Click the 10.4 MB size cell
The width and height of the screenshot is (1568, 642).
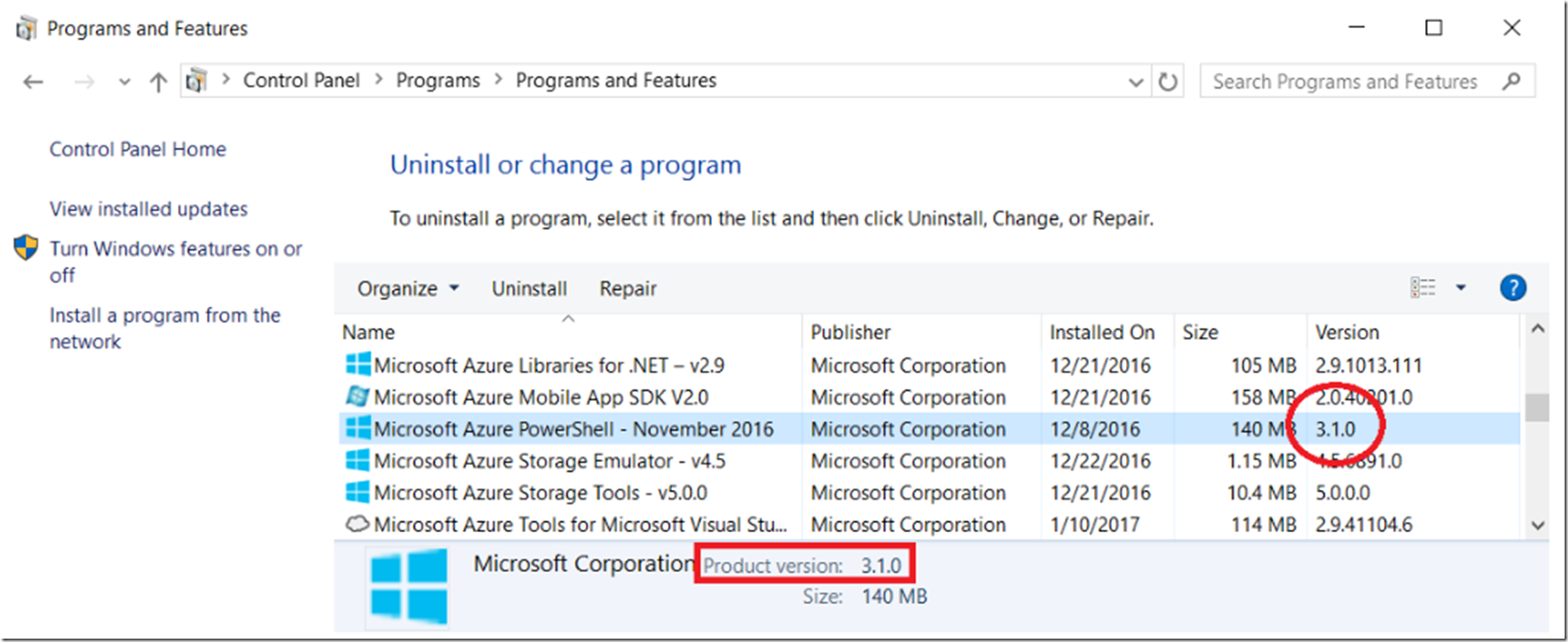pos(1262,492)
